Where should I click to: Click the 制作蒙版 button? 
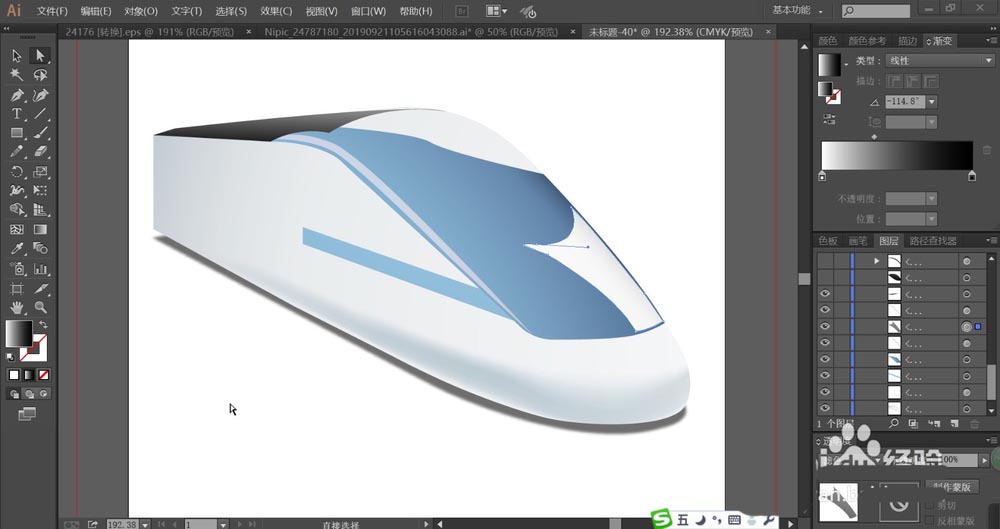point(952,487)
